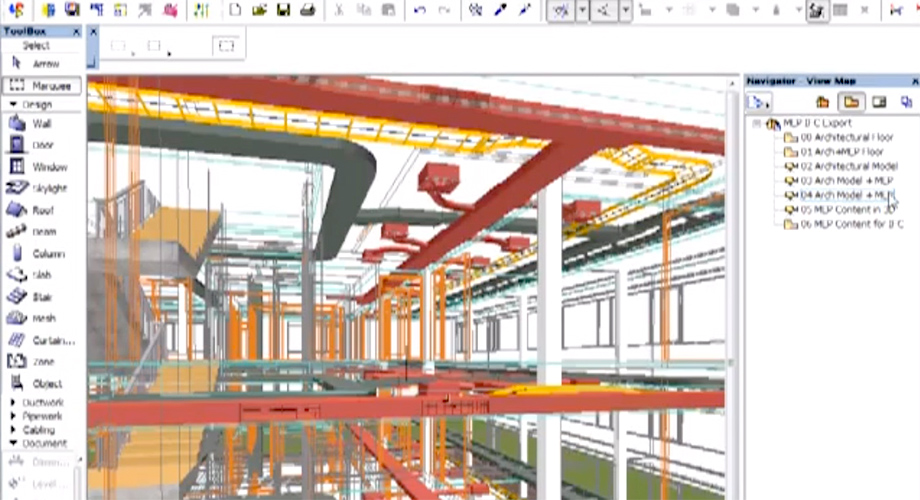
Task: Open dropdown arrow beside guide lines button
Action: (x=582, y=11)
